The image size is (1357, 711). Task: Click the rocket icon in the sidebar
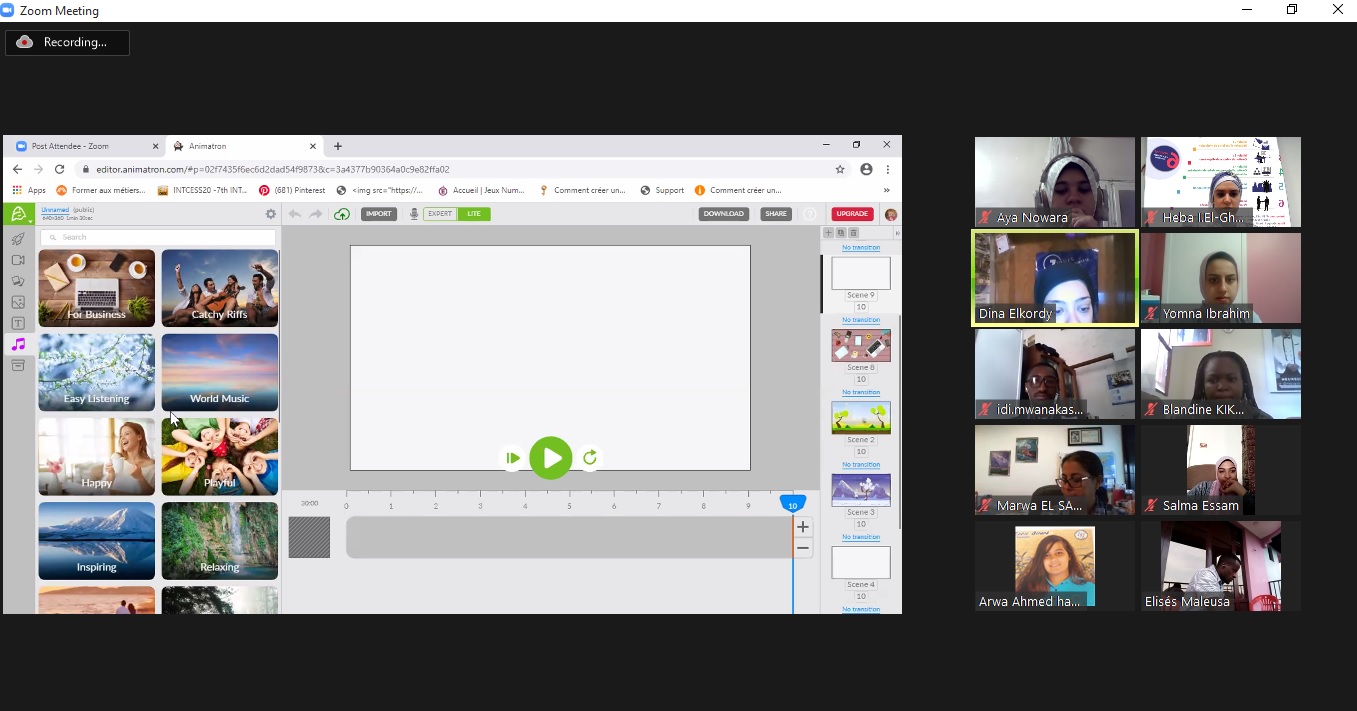tap(18, 239)
